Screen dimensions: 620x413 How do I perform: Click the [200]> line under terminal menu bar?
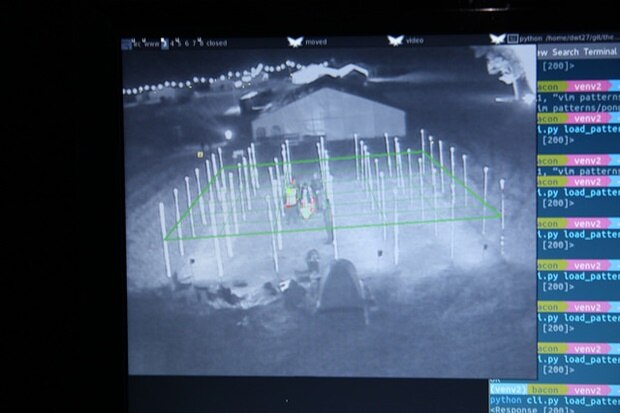click(x=558, y=66)
